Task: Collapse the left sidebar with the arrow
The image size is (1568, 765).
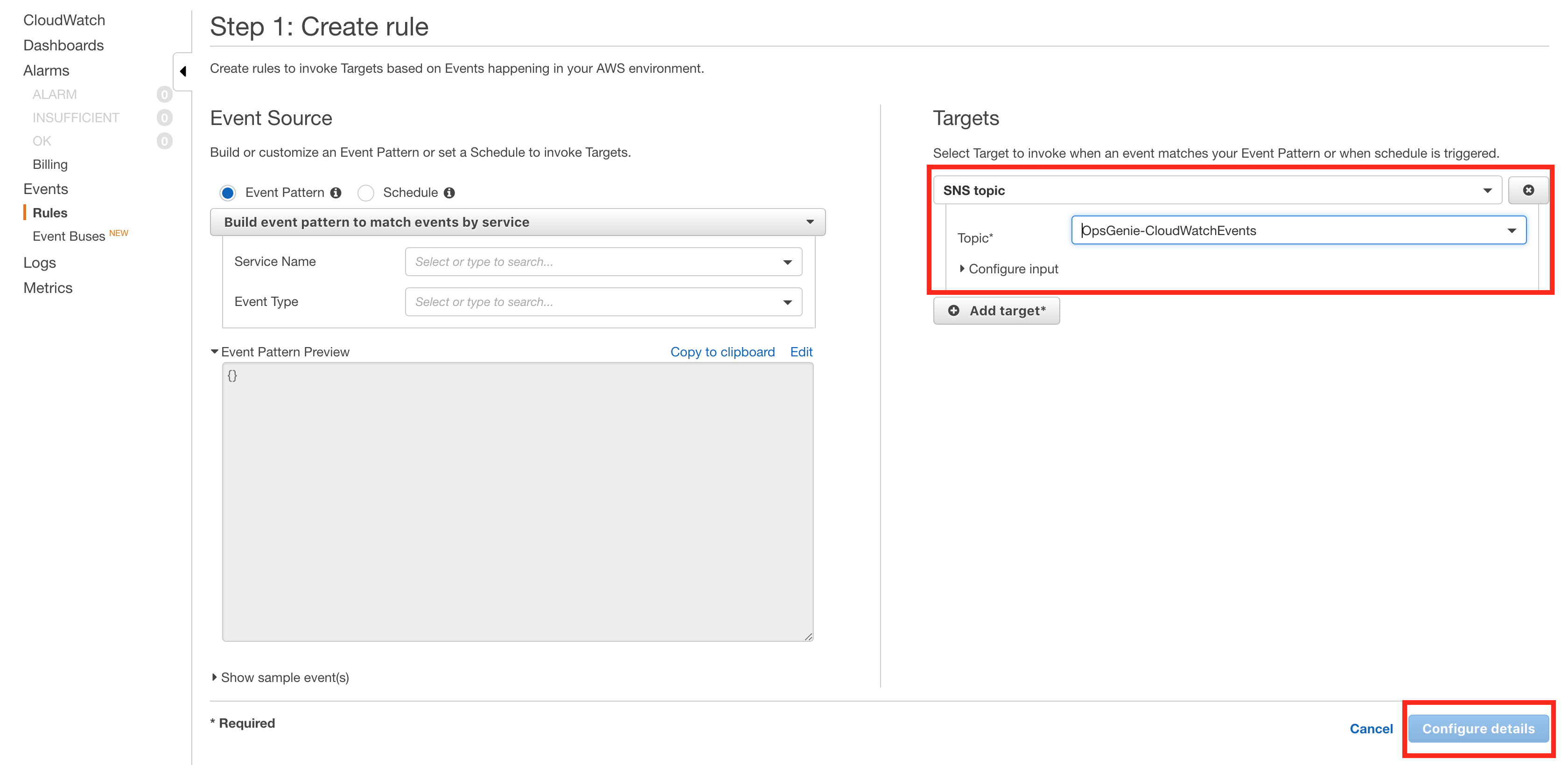Action: click(182, 71)
